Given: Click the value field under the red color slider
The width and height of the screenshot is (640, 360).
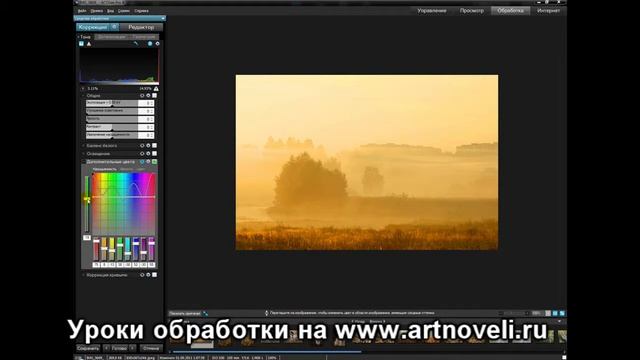Looking at the screenshot, I should tap(96, 265).
